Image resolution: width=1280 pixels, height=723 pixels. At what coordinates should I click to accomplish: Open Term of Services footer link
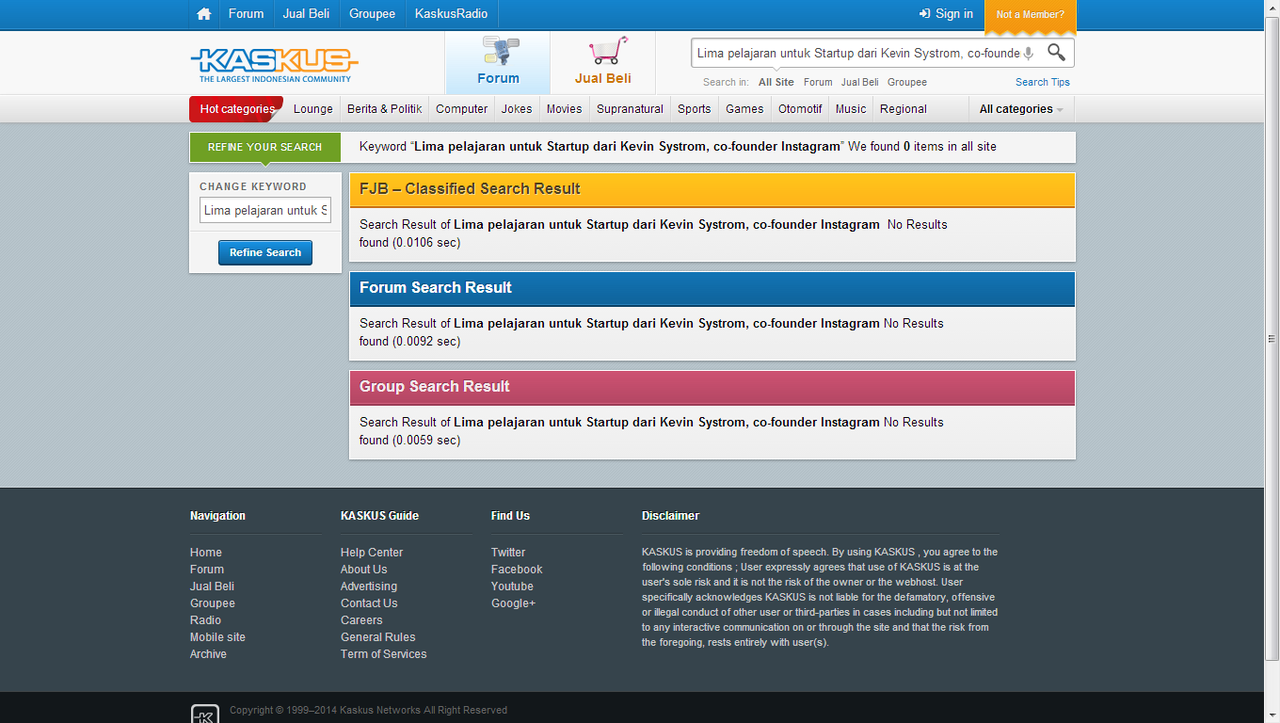coord(384,654)
